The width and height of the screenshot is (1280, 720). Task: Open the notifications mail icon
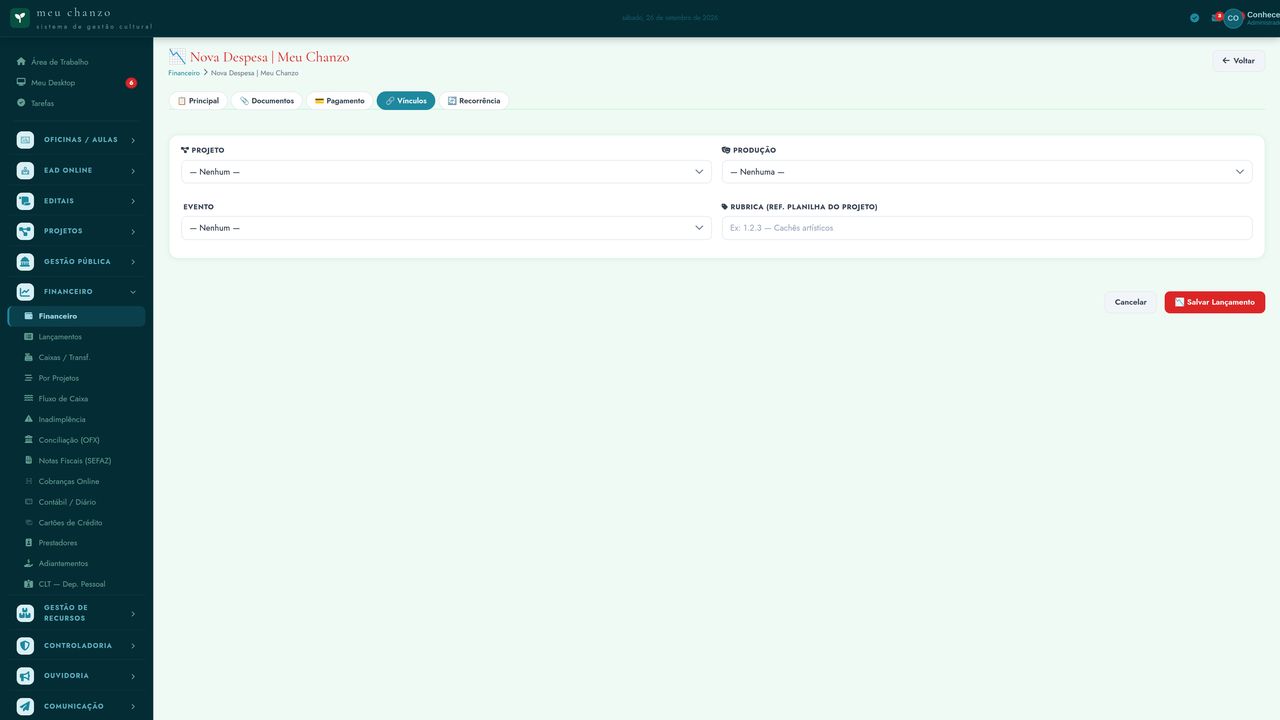coord(1216,18)
